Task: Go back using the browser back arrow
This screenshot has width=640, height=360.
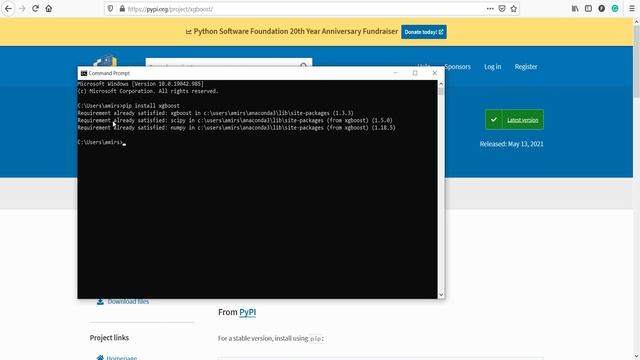Action: (8, 9)
